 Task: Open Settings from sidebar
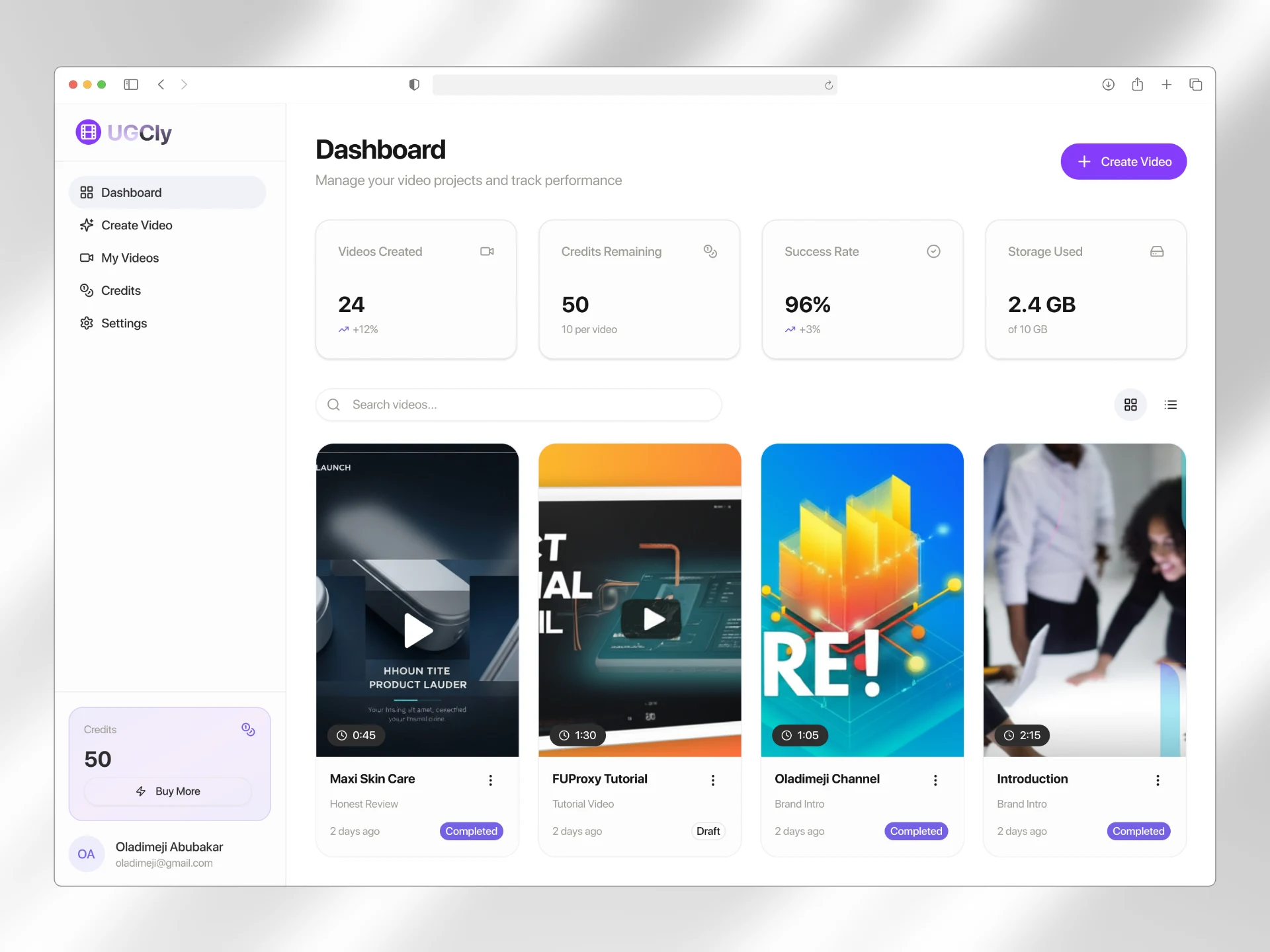[124, 323]
